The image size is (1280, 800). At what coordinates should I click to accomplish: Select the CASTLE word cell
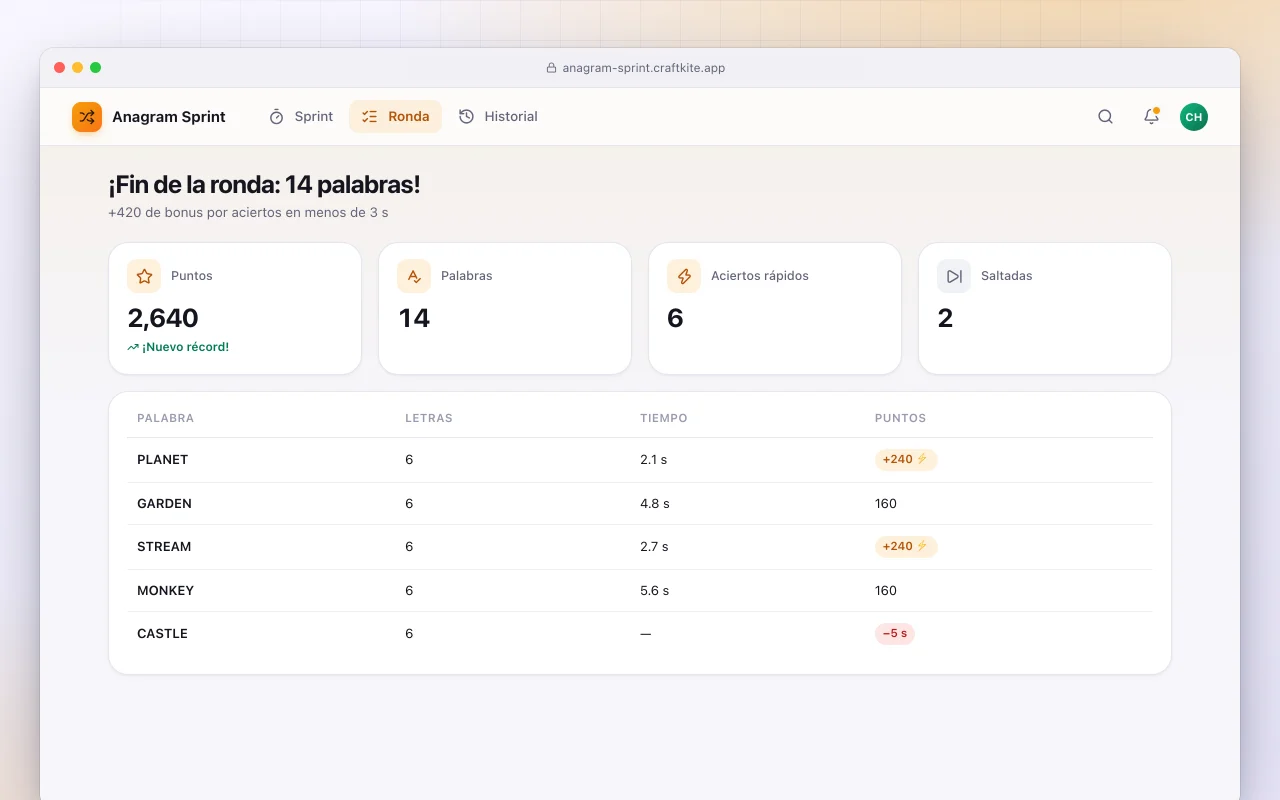[x=163, y=634]
